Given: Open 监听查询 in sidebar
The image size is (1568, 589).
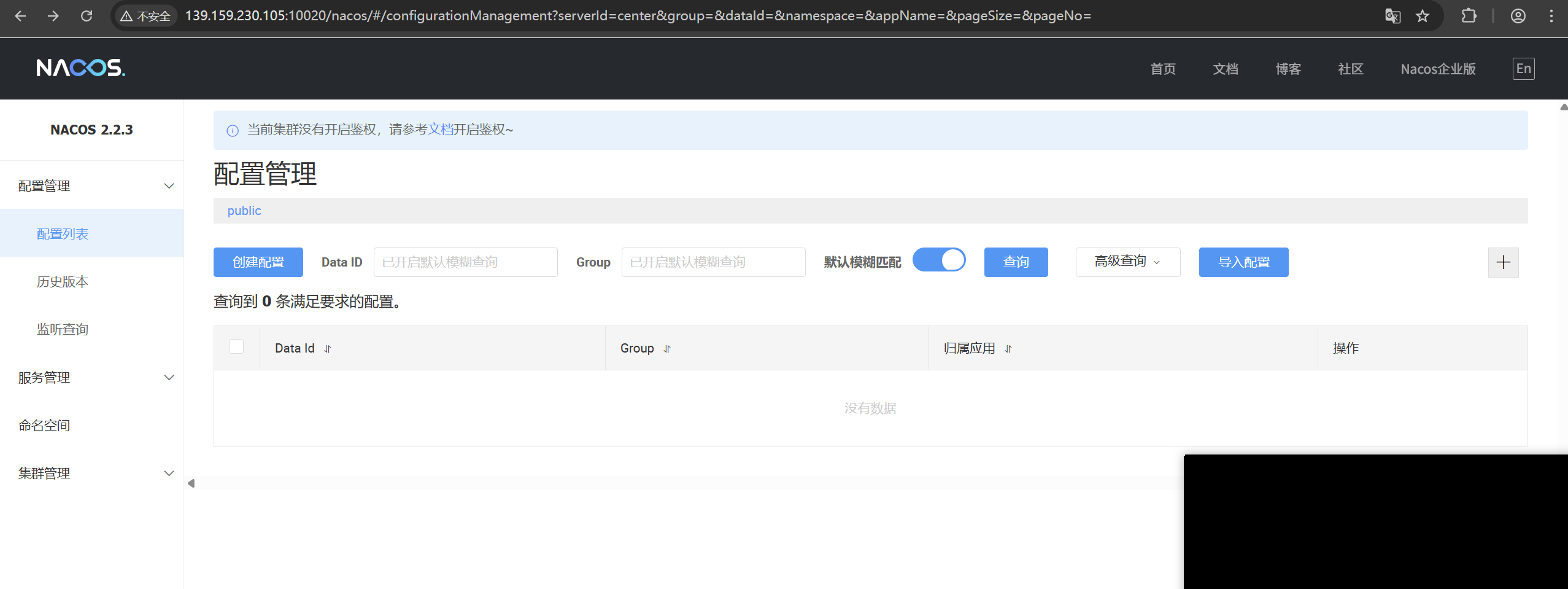Looking at the screenshot, I should [x=63, y=329].
